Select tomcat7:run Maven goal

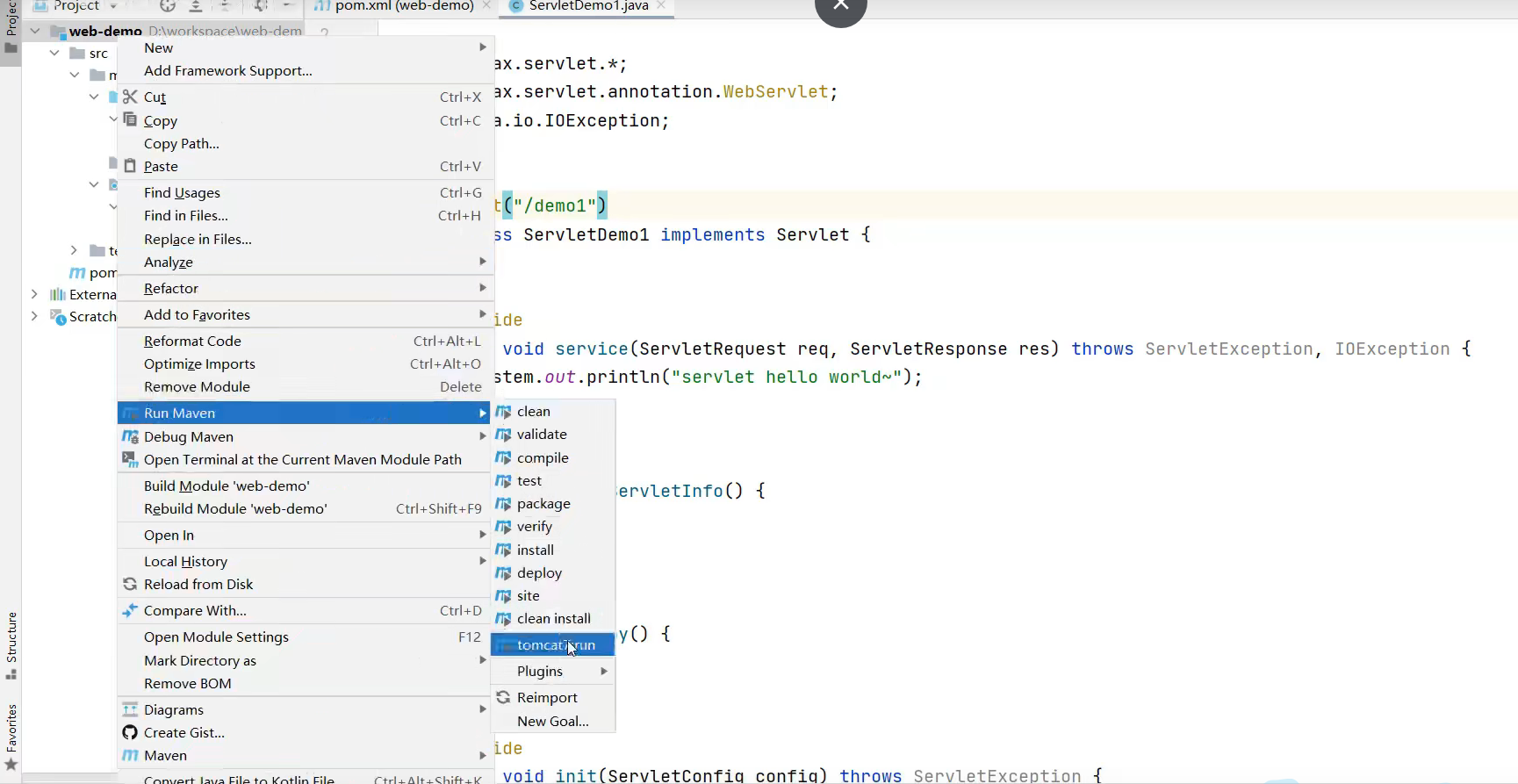point(552,644)
